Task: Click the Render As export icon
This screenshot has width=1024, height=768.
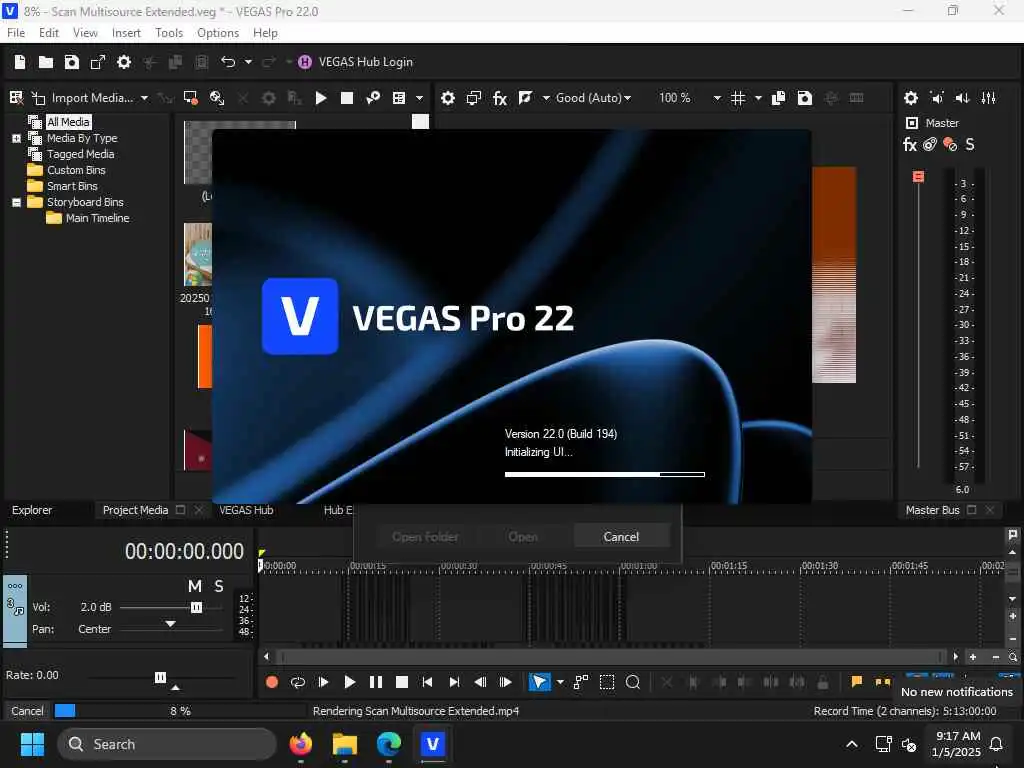Action: (x=98, y=62)
